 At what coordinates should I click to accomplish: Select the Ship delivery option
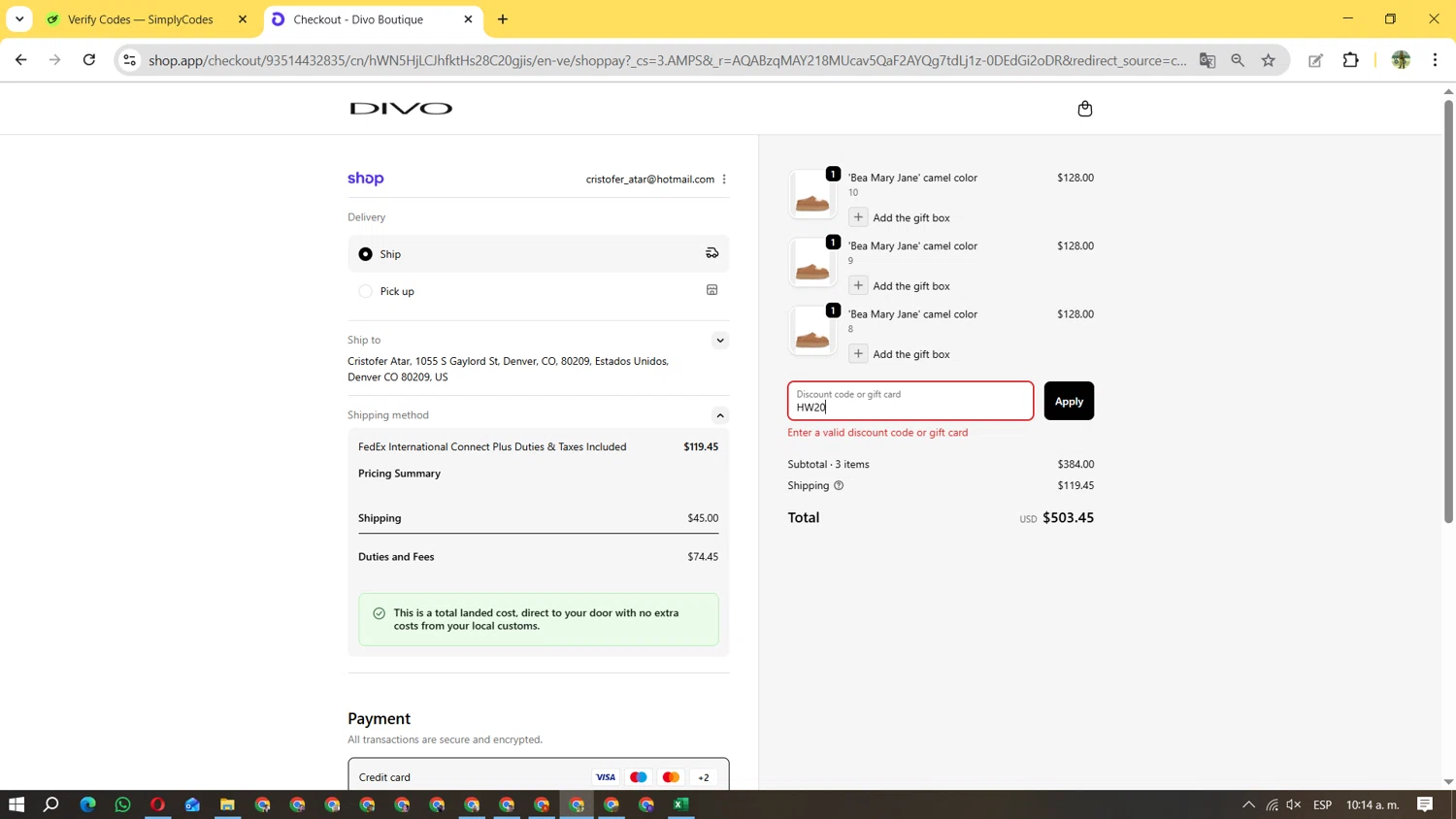coord(538,254)
